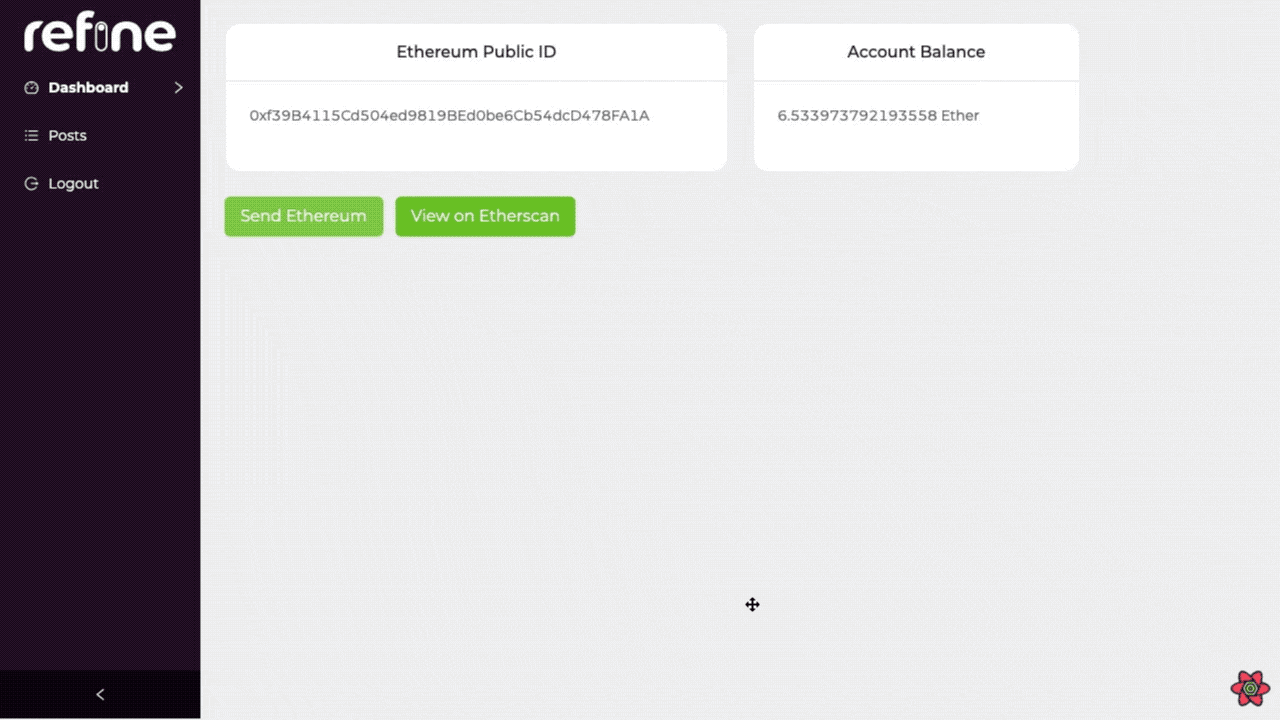Image resolution: width=1280 pixels, height=720 pixels.
Task: Open the React DevTools flower icon
Action: [x=1249, y=688]
